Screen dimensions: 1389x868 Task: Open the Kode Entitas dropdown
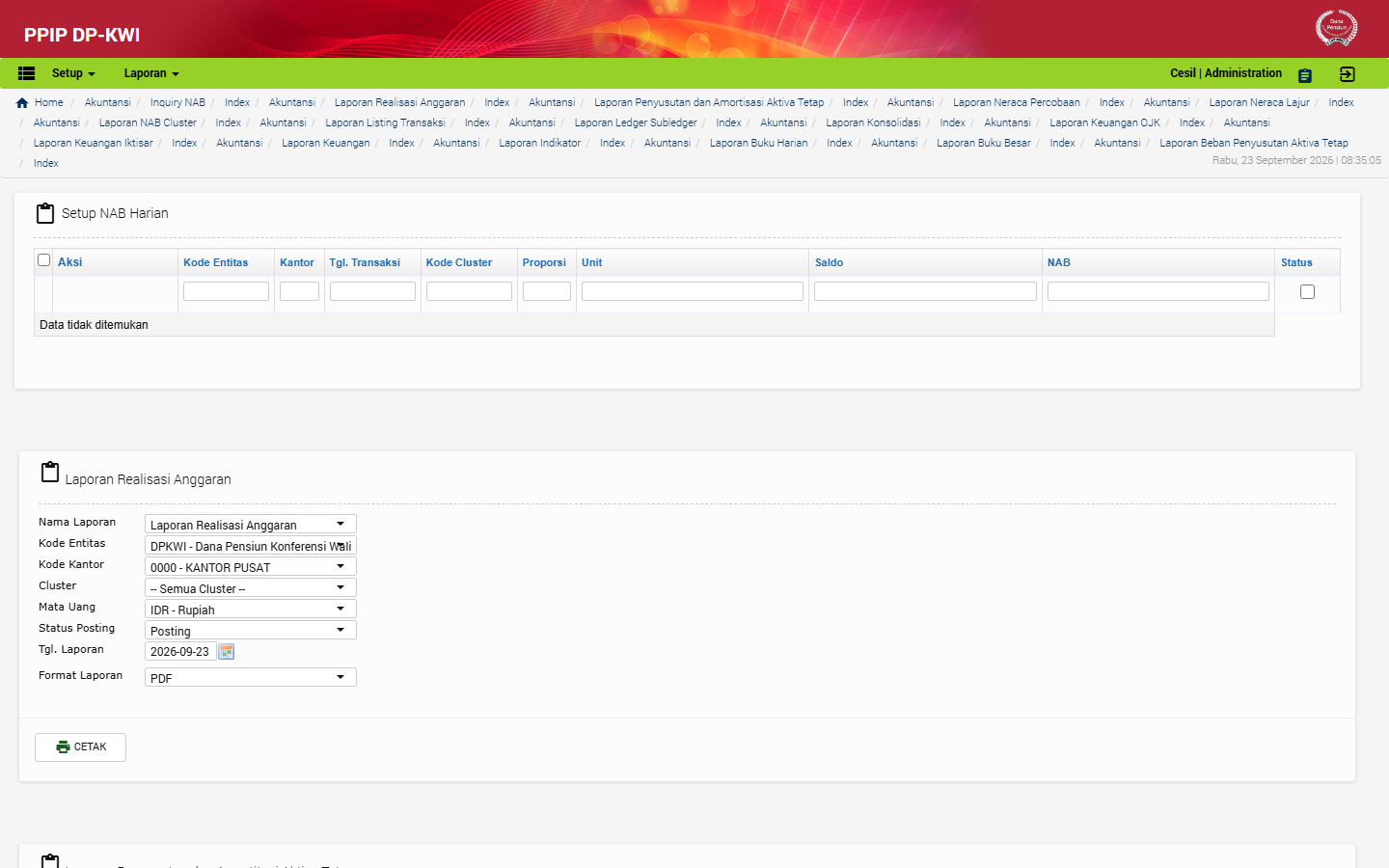click(x=251, y=546)
